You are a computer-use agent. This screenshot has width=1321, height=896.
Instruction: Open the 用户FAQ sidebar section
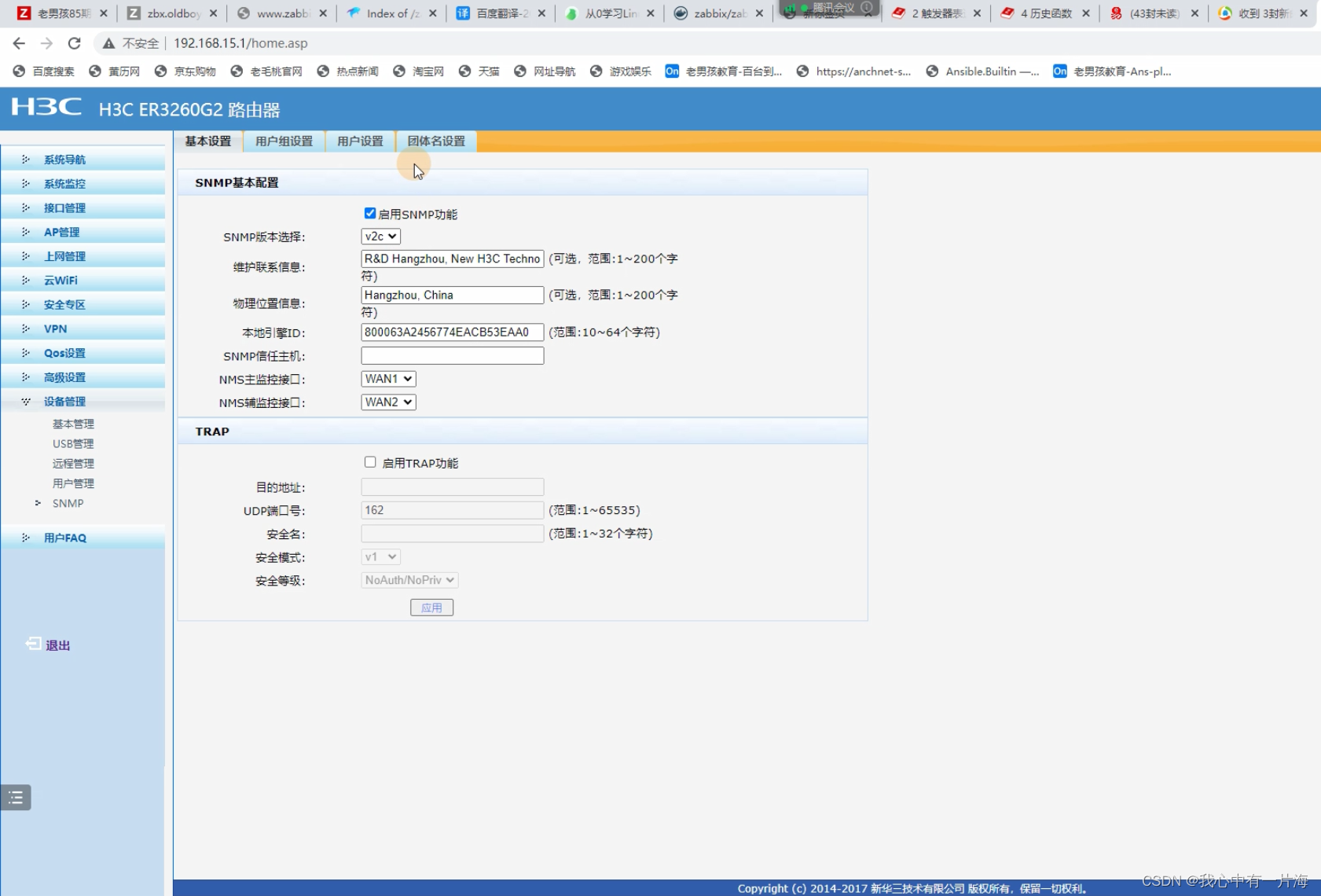click(x=83, y=538)
